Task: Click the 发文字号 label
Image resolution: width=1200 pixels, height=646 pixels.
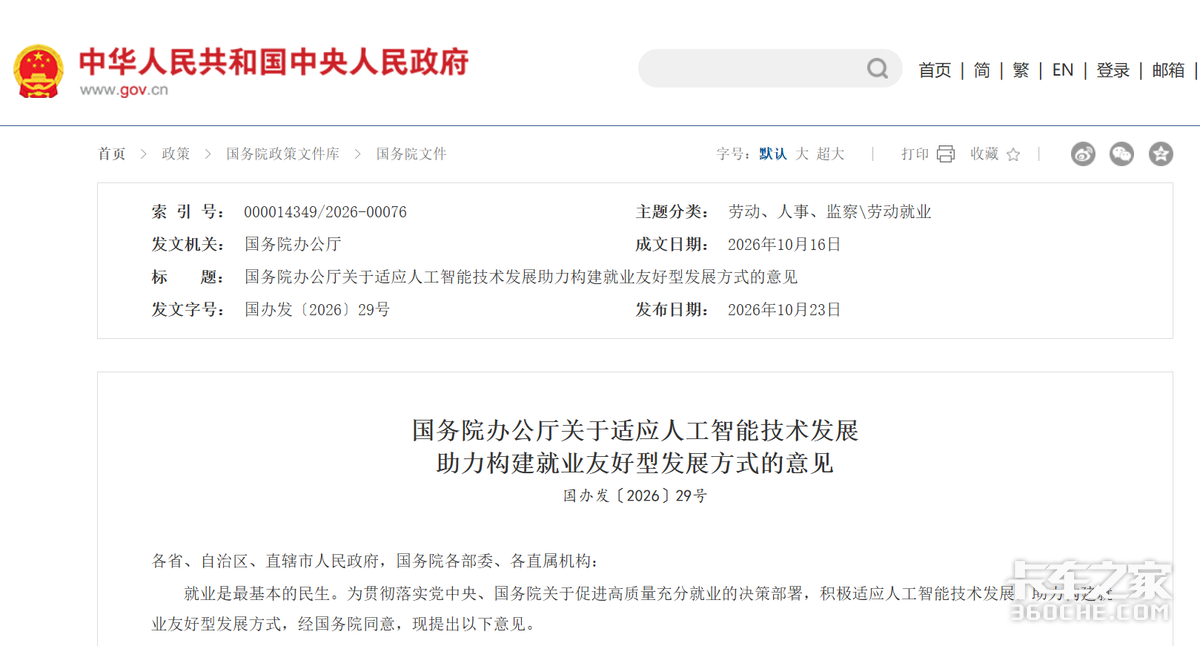Action: (x=188, y=309)
